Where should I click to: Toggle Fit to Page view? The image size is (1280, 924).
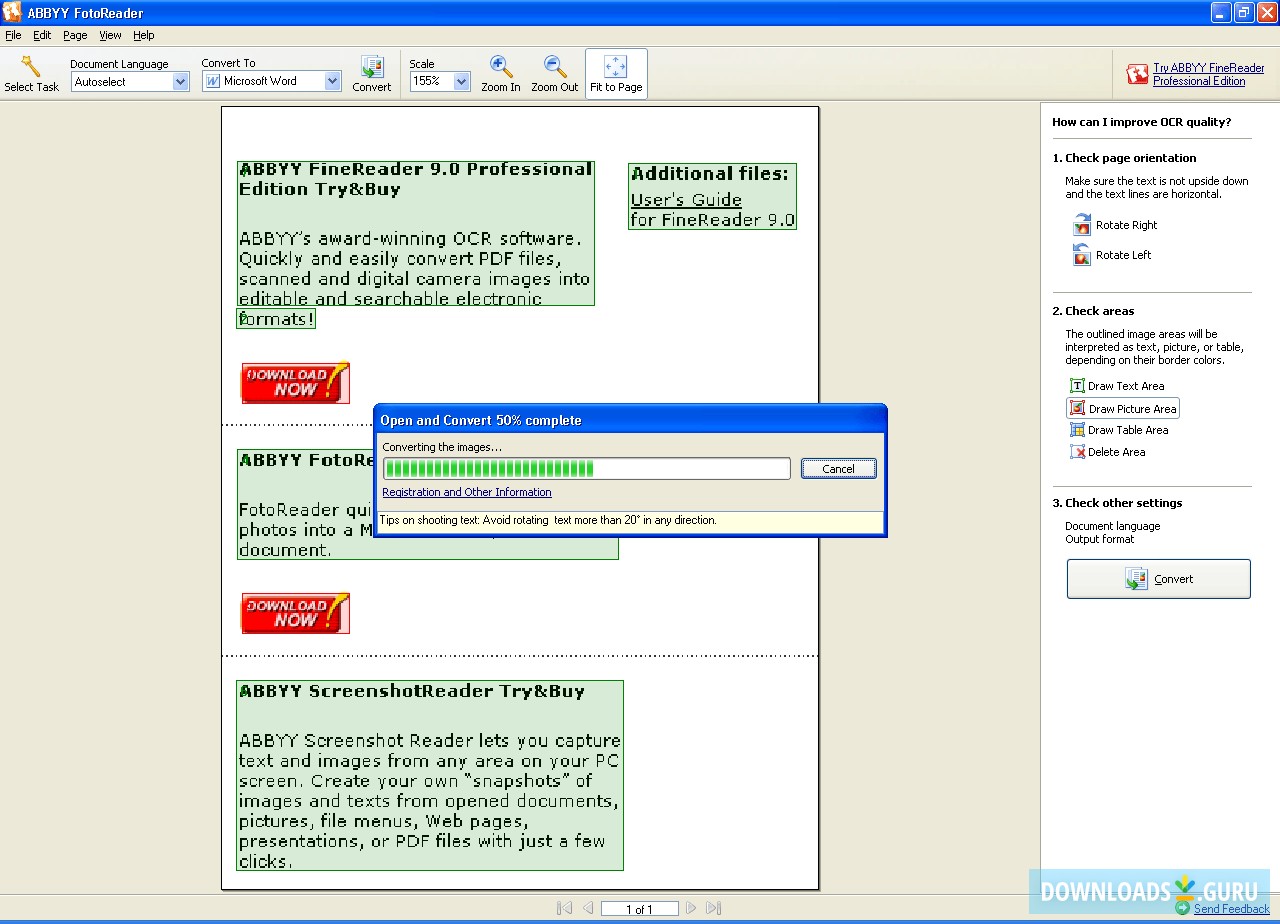[616, 74]
